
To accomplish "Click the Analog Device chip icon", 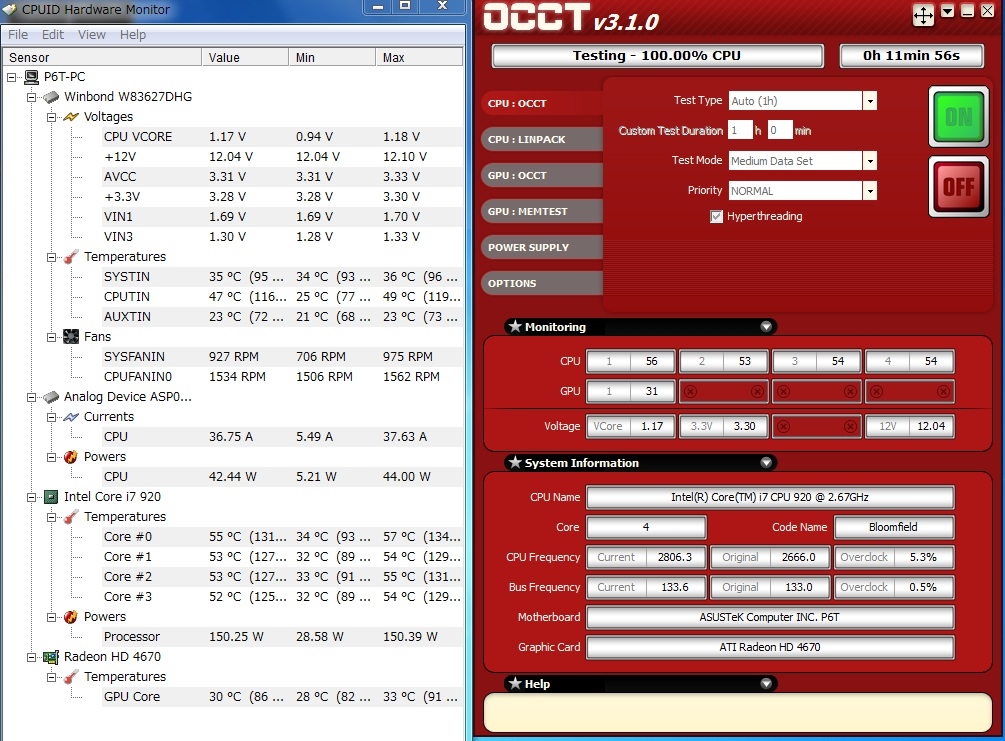I will point(51,397).
